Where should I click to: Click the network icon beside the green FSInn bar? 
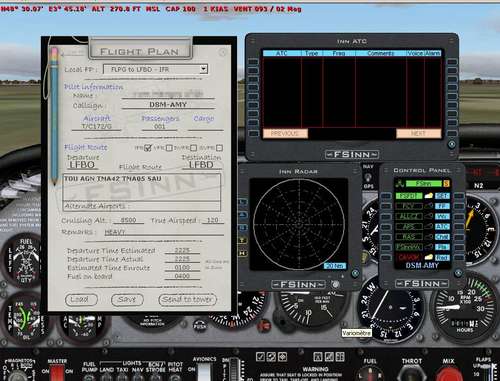click(400, 183)
